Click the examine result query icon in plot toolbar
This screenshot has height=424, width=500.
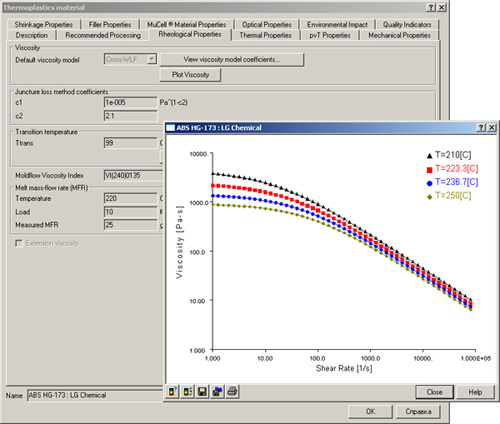(173, 391)
